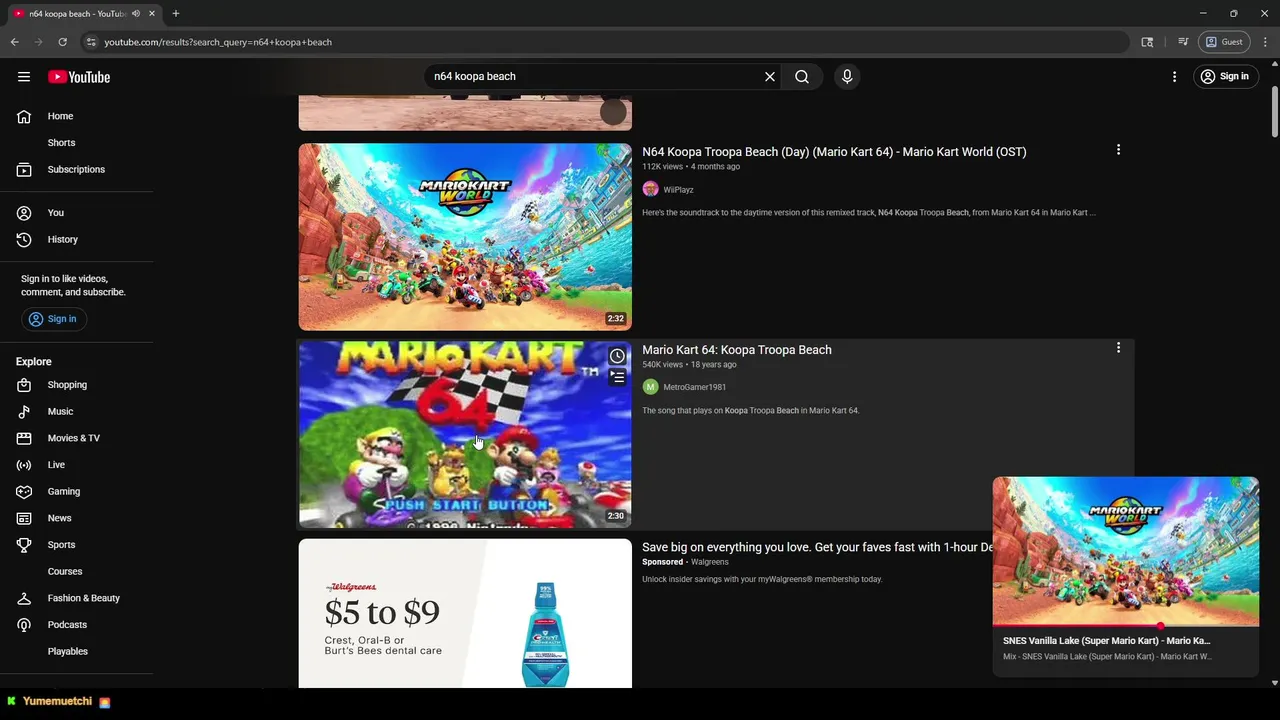Add Mario Kart 64 video to queue
Screen dimensions: 1280x720
pyautogui.click(x=617, y=378)
